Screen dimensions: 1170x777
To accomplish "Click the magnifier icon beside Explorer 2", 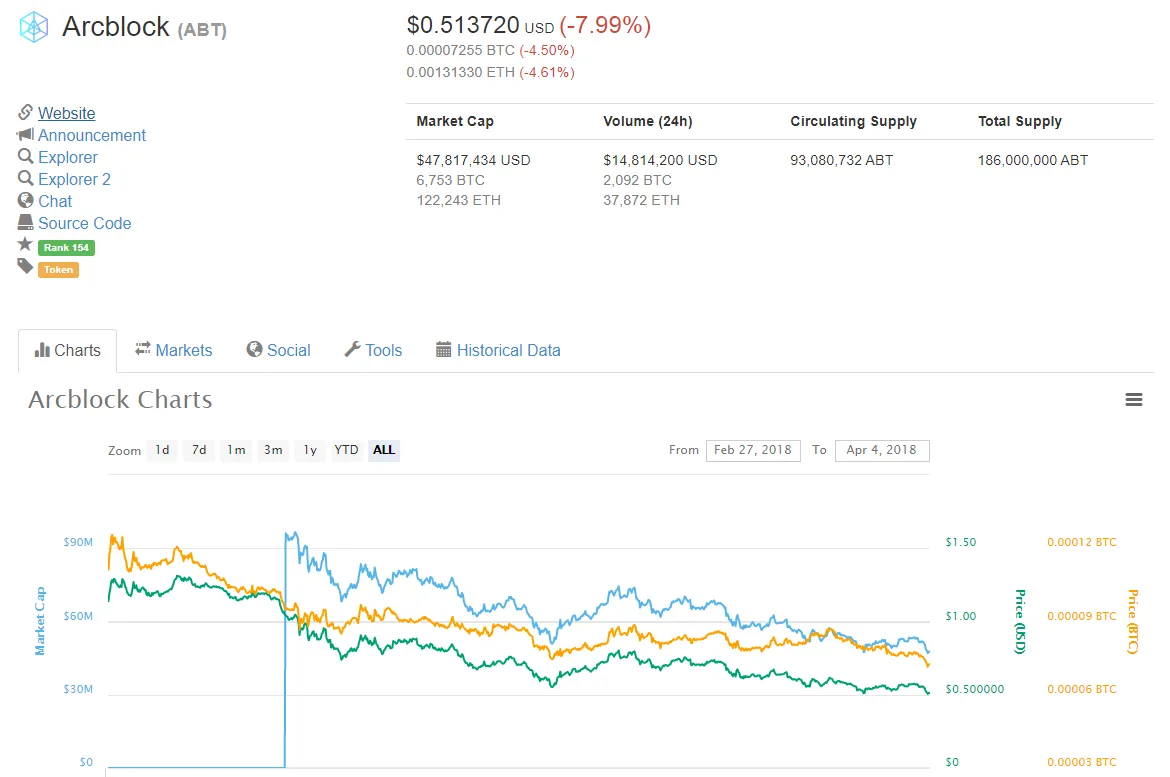I will (25, 178).
